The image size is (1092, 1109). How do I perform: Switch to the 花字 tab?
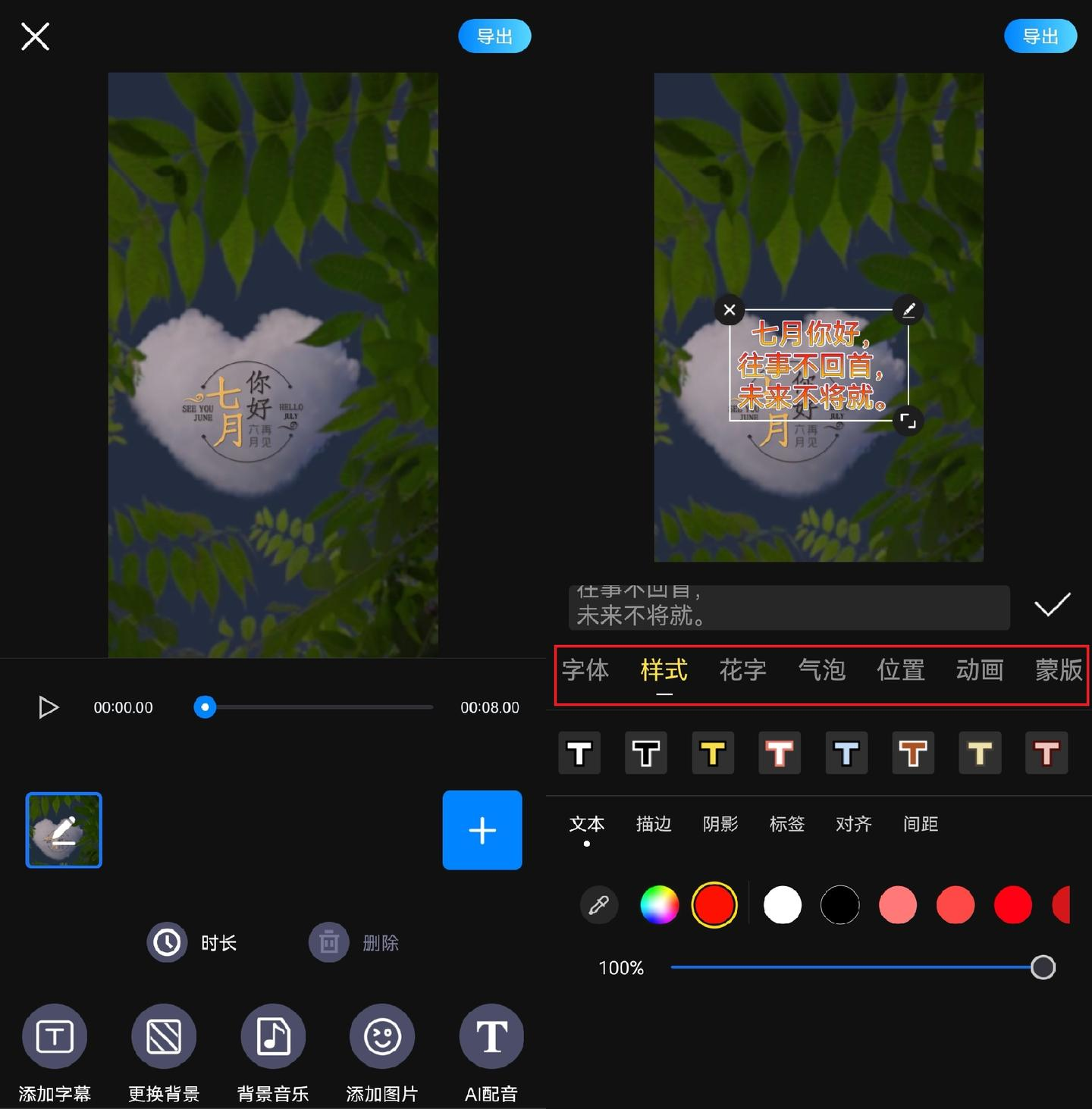(x=742, y=670)
